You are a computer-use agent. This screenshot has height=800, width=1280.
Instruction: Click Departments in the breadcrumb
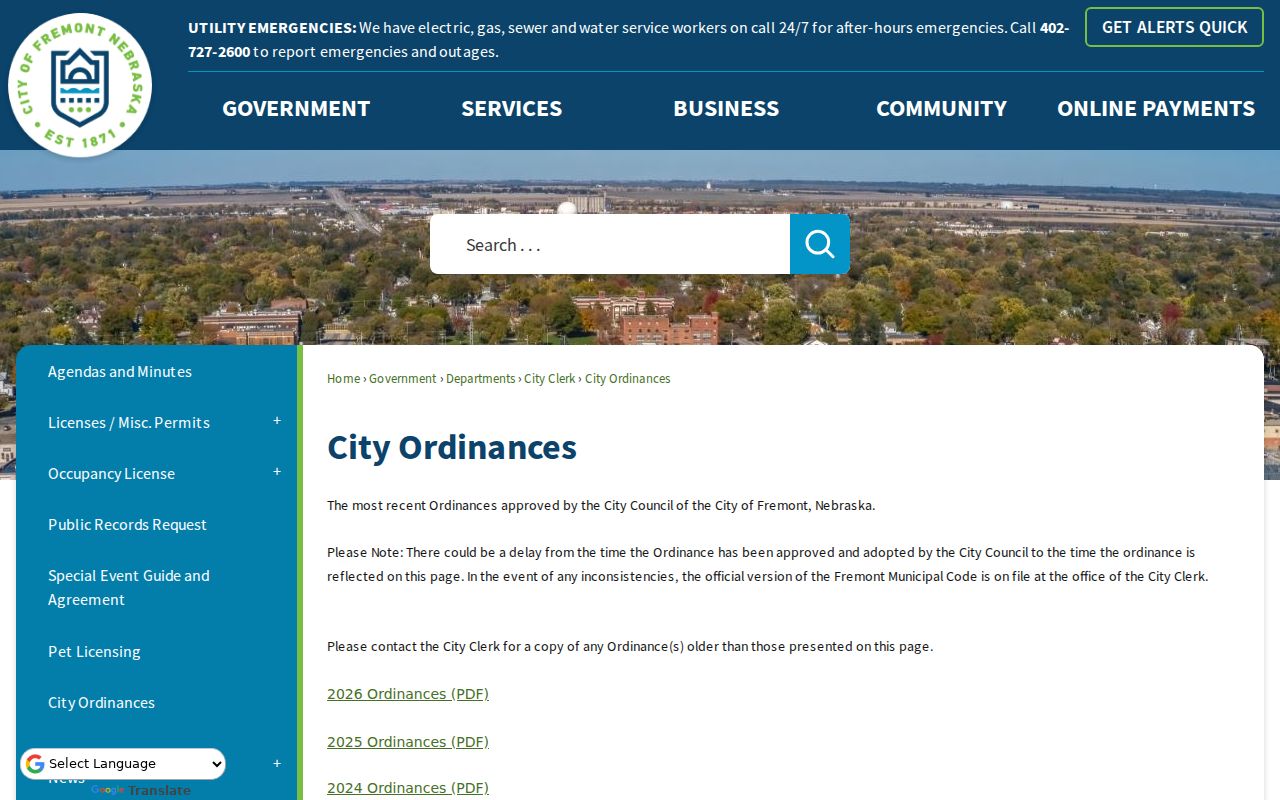point(480,378)
